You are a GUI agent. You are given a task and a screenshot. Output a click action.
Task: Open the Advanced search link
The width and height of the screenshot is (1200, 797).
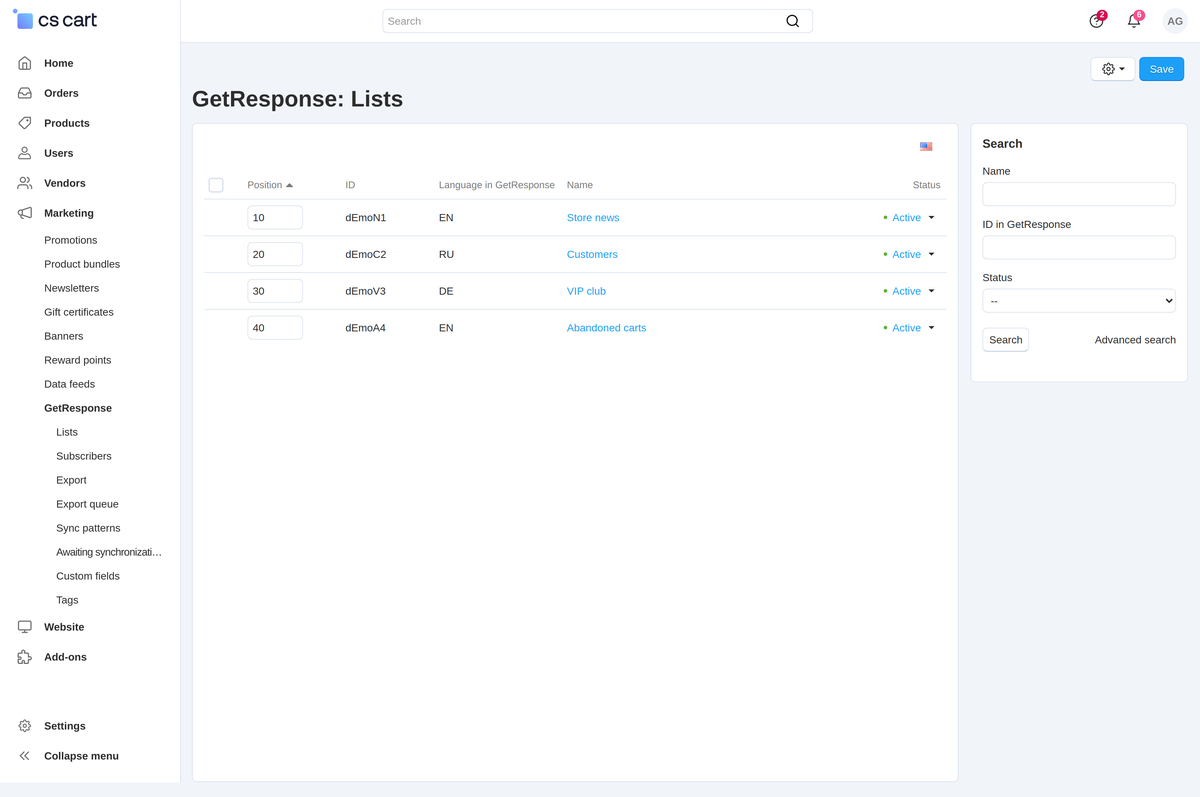(1135, 340)
